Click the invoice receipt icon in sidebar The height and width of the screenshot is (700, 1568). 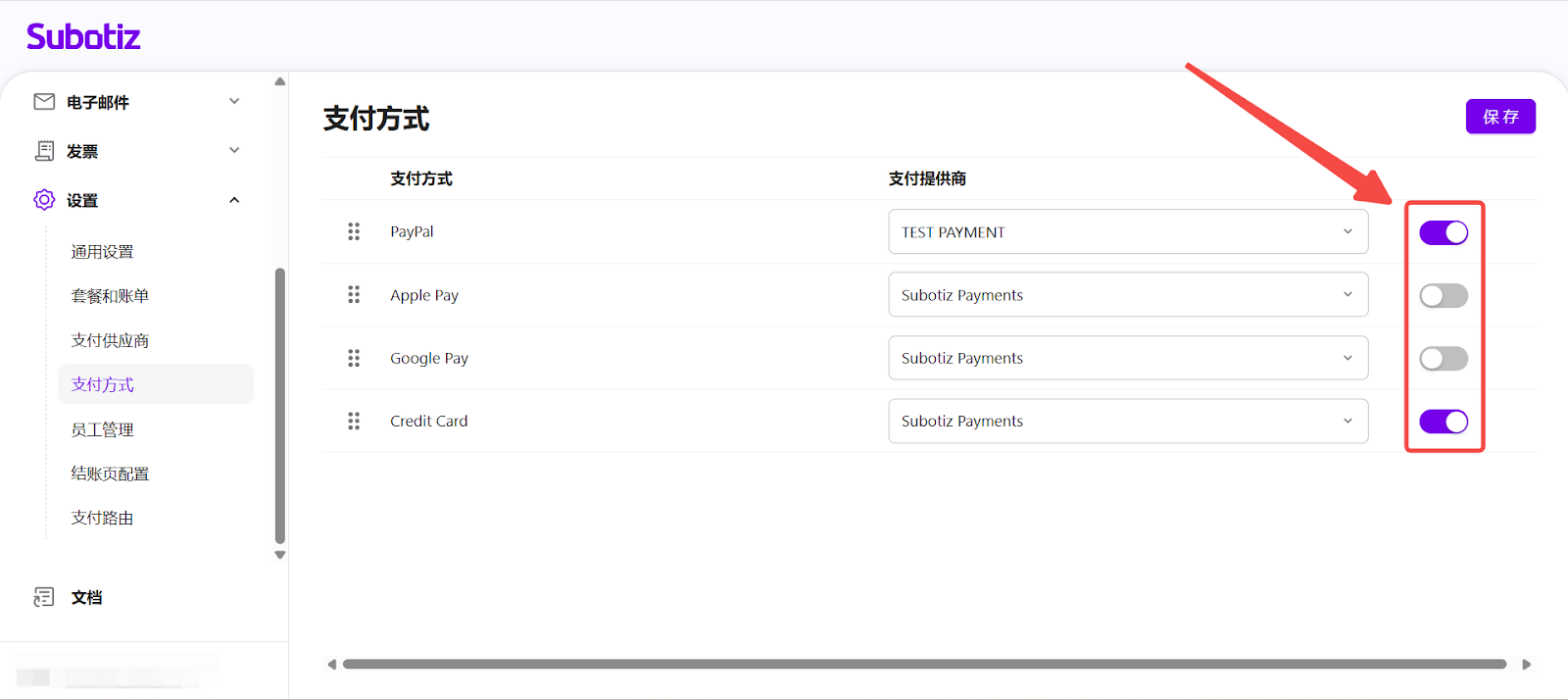point(44,151)
